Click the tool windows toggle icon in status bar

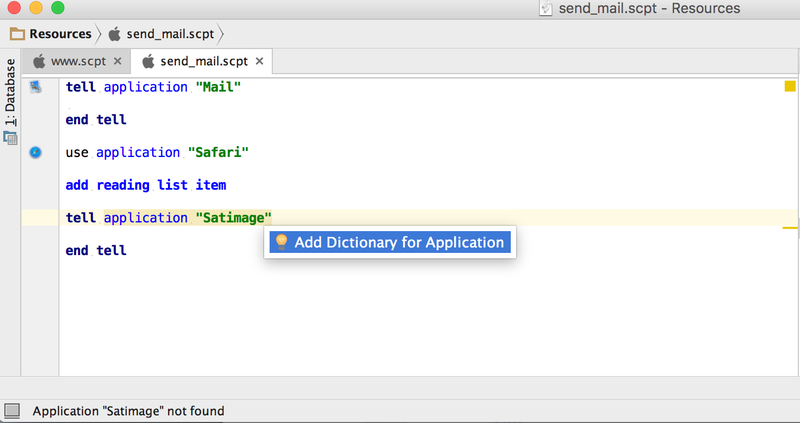tap(12, 410)
